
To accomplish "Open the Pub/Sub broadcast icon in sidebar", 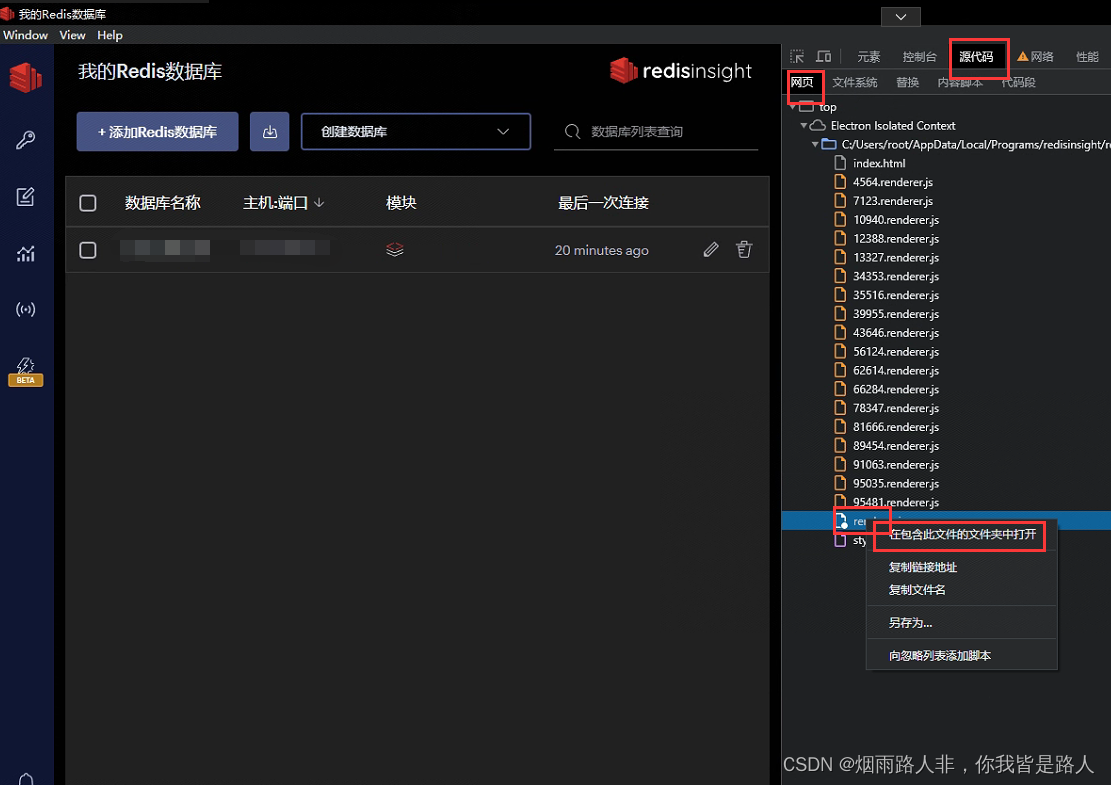I will click(26, 310).
